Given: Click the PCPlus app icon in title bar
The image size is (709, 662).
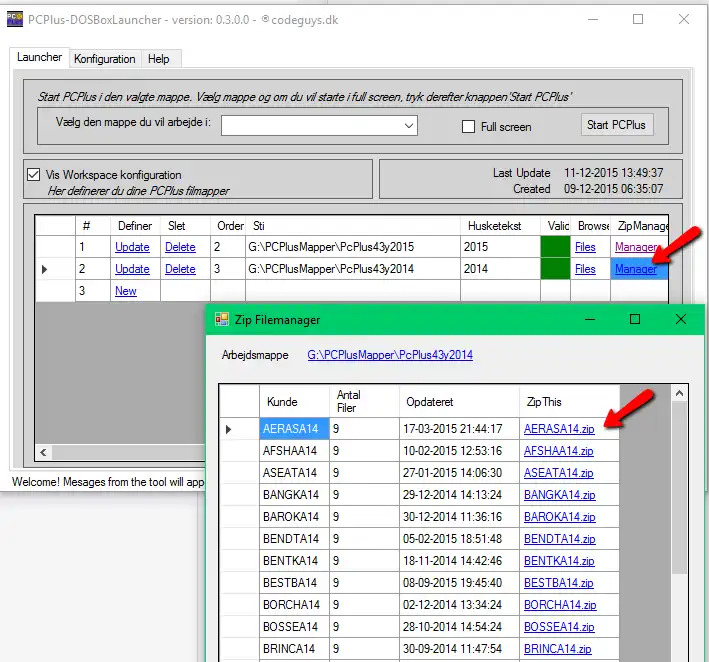Looking at the screenshot, I should (14, 19).
